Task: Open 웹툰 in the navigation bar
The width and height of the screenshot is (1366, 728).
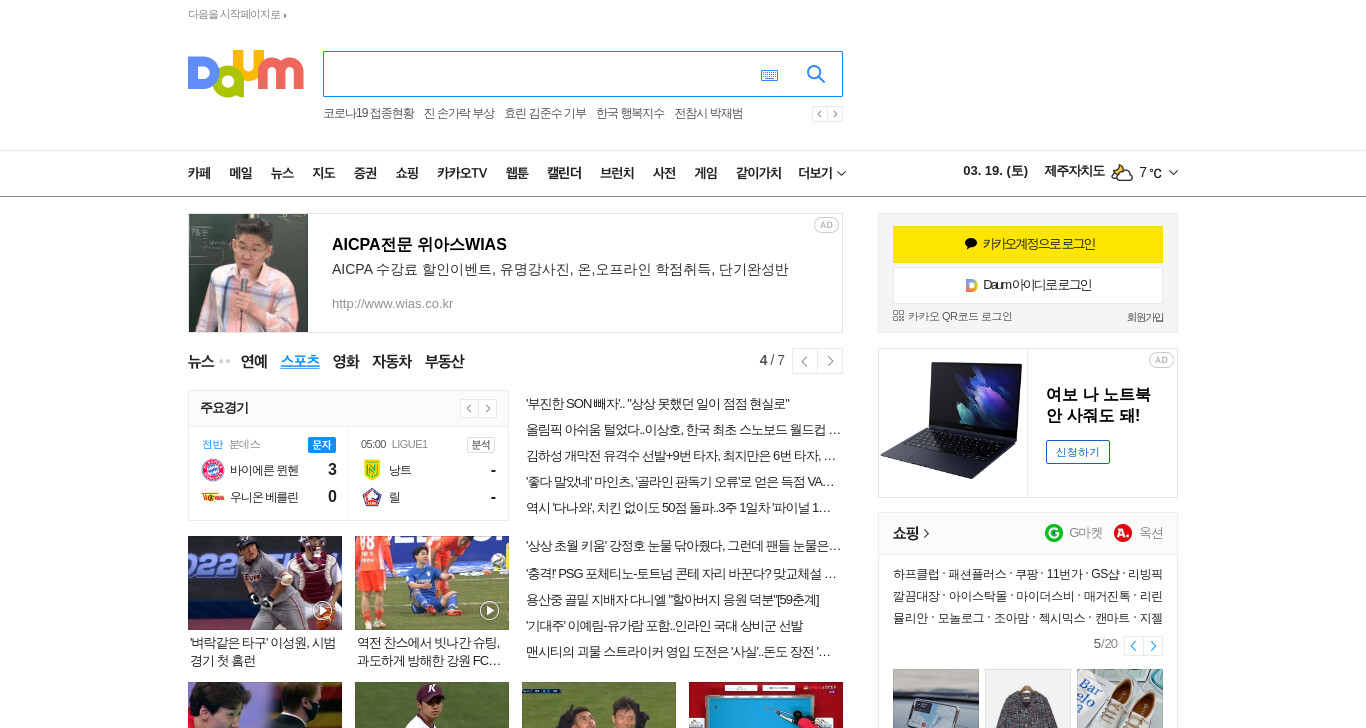Action: coord(517,173)
